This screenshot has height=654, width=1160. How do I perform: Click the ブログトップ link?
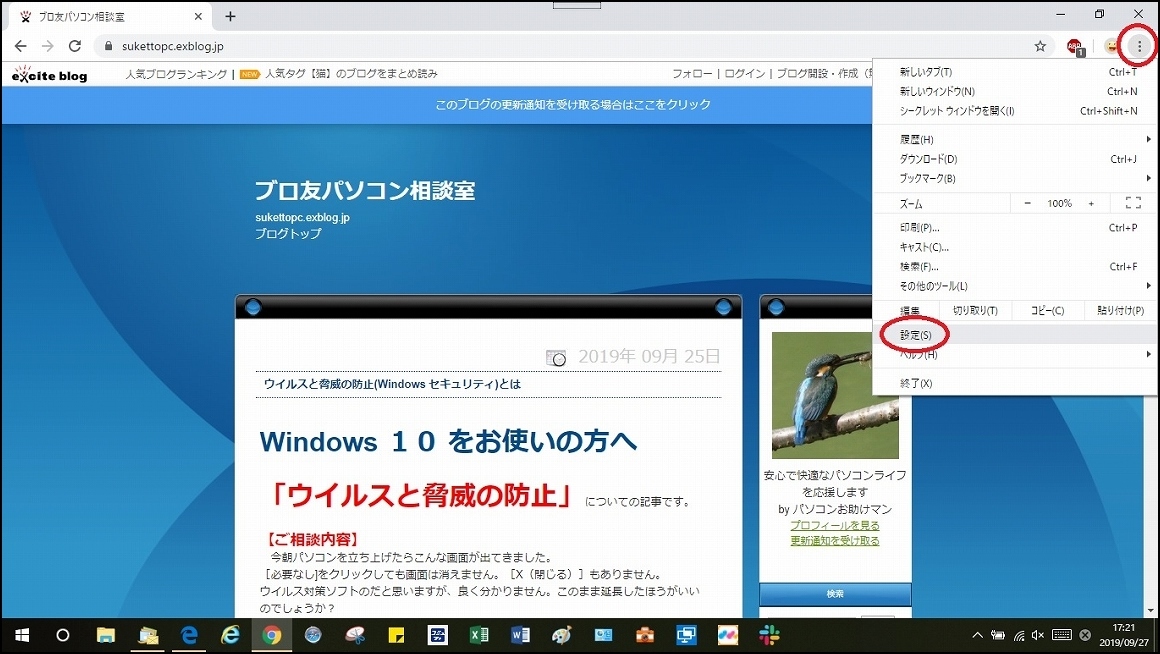point(289,233)
